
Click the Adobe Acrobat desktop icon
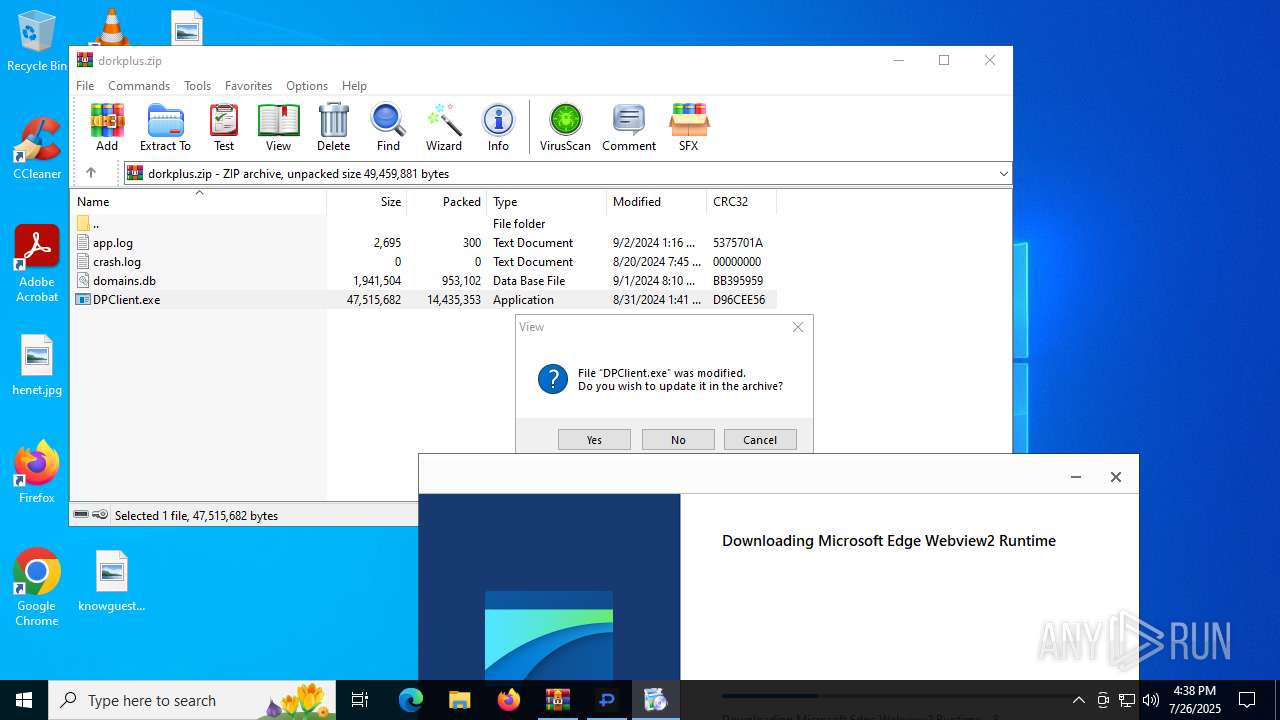(x=37, y=263)
